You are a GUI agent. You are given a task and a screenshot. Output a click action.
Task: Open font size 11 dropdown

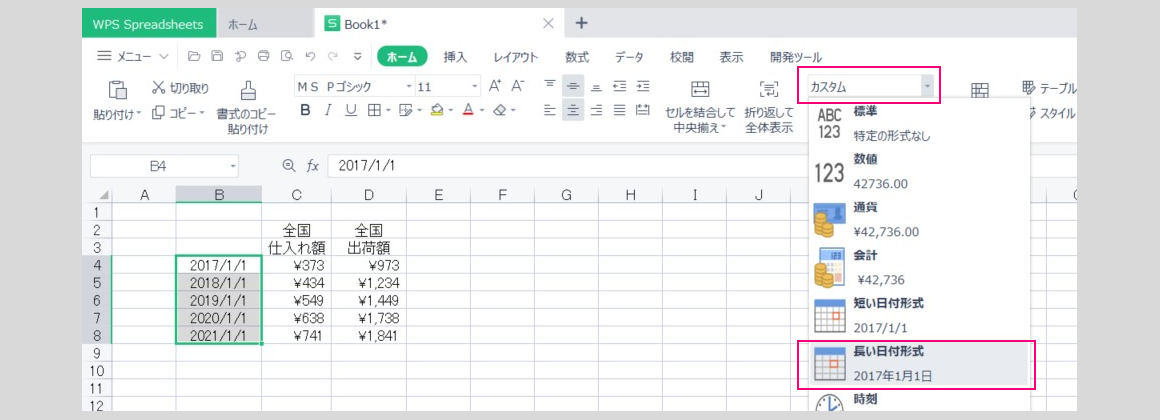tap(474, 87)
